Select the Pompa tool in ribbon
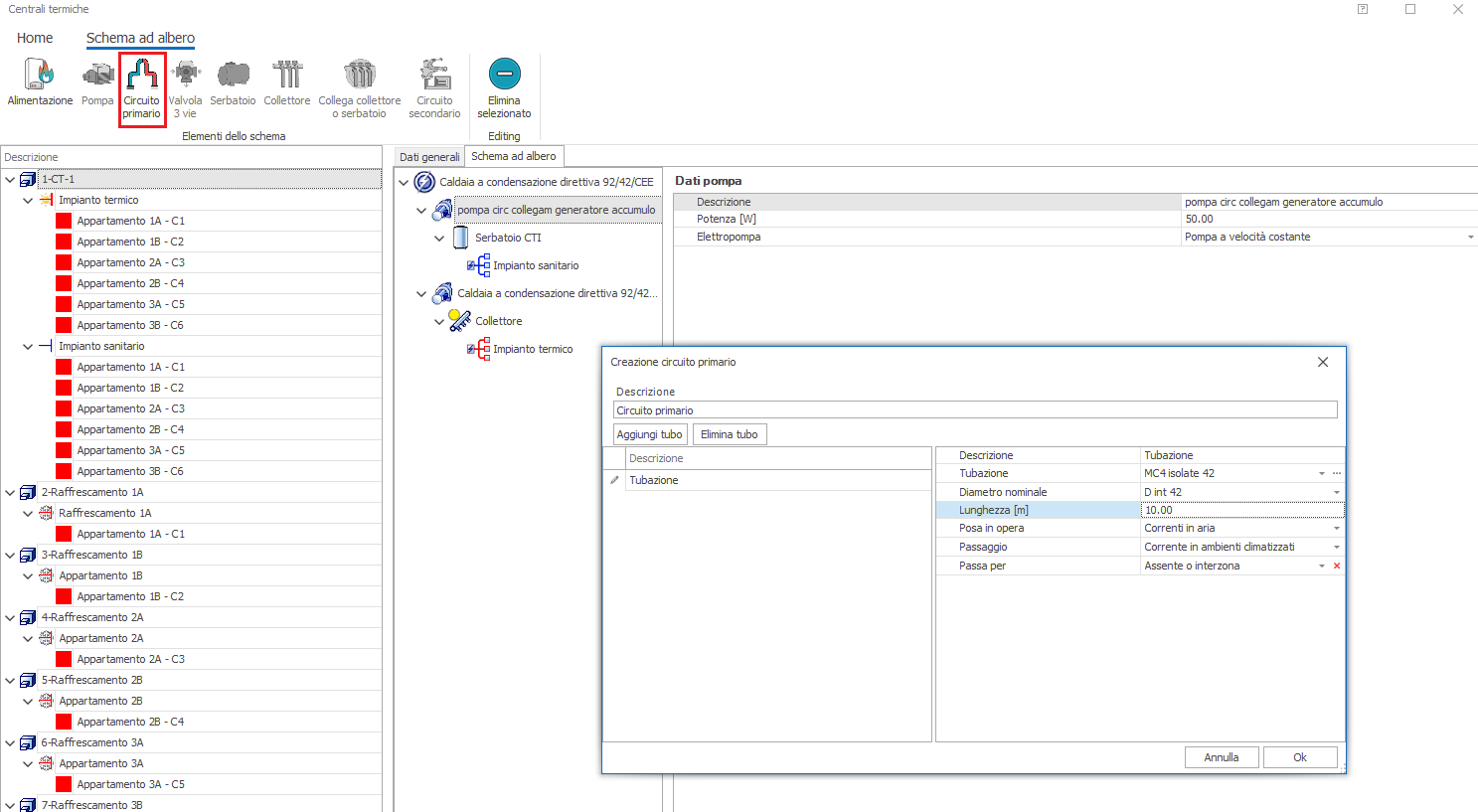 [97, 85]
